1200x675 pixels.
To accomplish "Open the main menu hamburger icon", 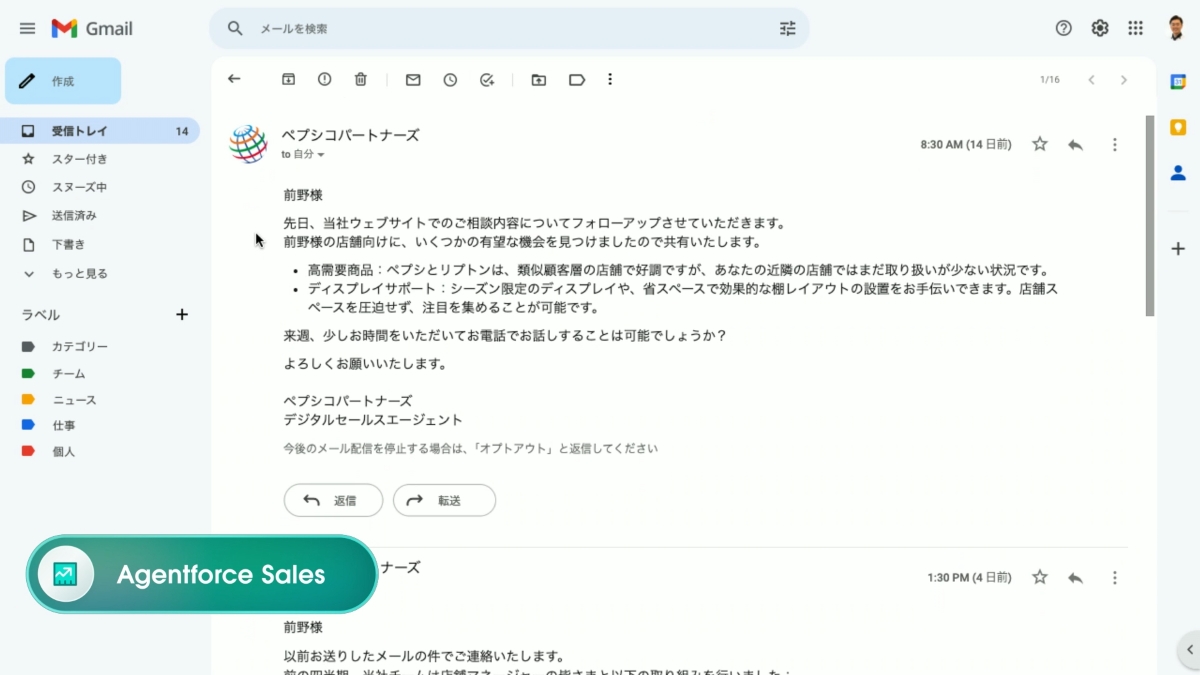I will pos(27,28).
